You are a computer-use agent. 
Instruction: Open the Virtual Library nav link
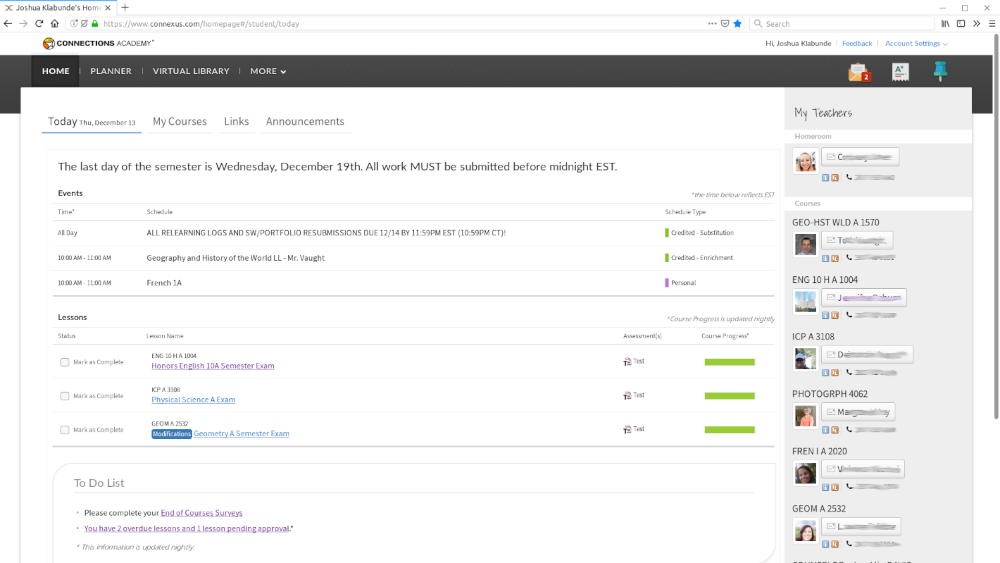[x=191, y=71]
